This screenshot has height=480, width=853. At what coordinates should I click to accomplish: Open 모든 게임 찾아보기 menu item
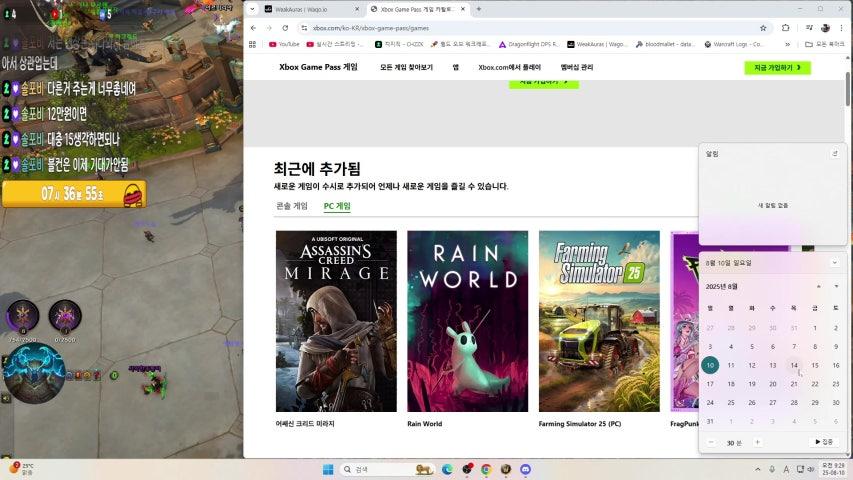pos(406,67)
